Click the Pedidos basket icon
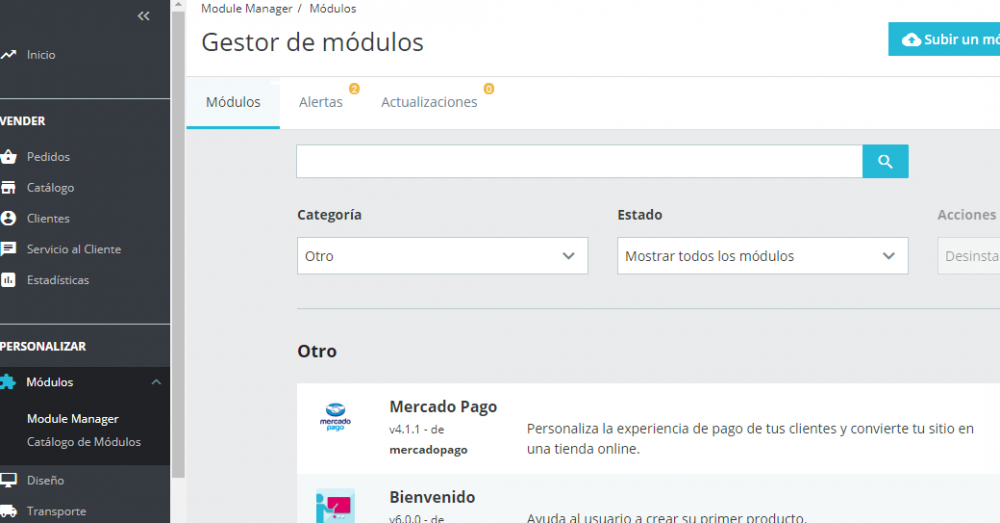 8,156
